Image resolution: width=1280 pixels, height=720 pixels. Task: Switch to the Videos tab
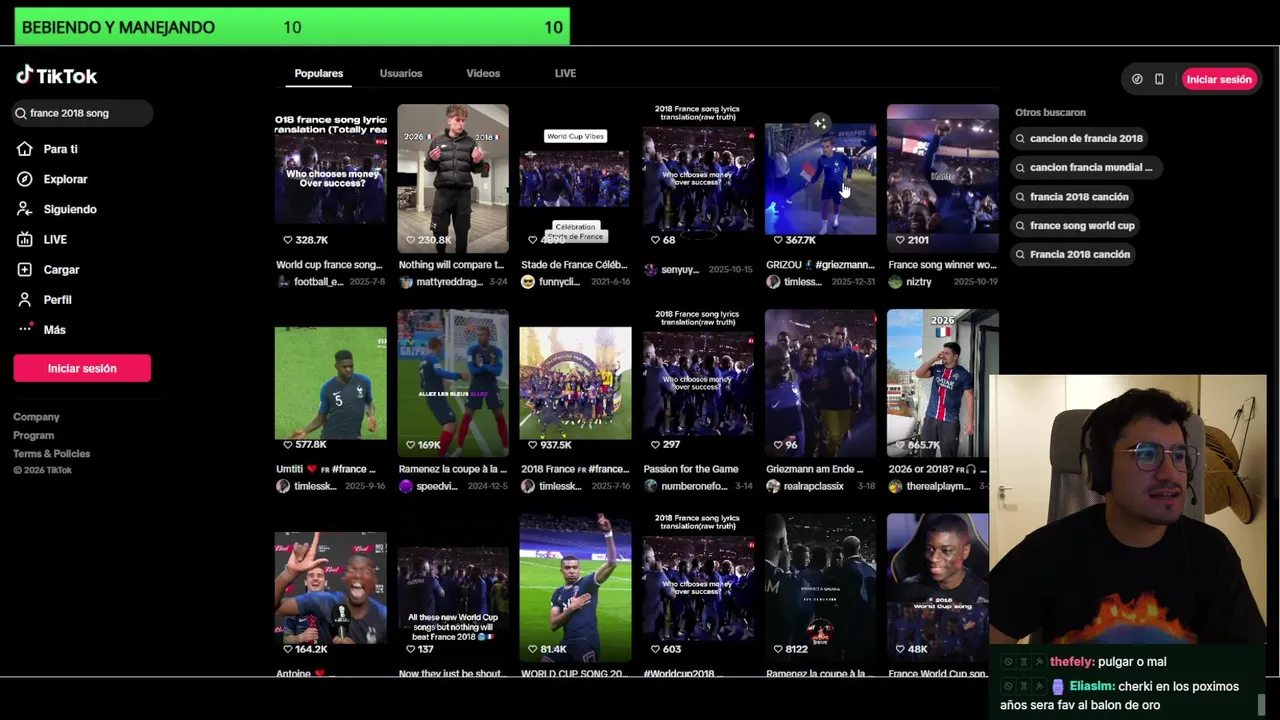483,73
